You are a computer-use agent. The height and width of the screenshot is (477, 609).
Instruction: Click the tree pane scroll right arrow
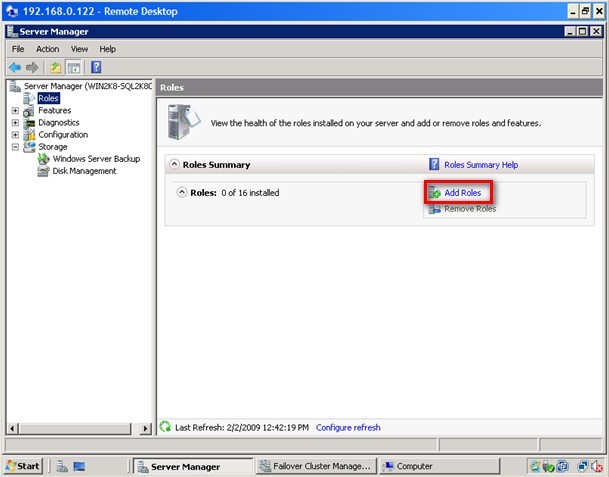tap(146, 428)
